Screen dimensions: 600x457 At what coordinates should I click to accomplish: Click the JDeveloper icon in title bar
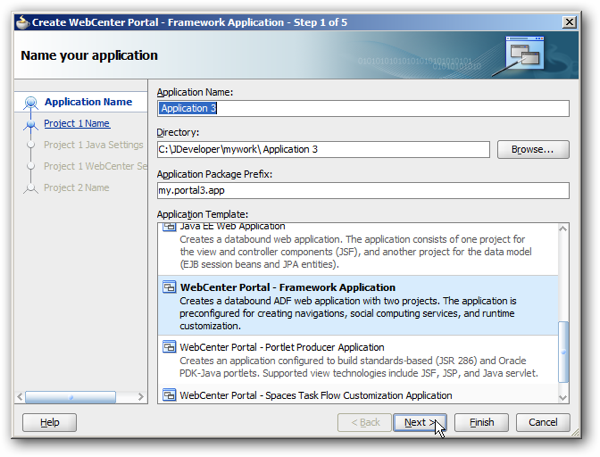23,22
